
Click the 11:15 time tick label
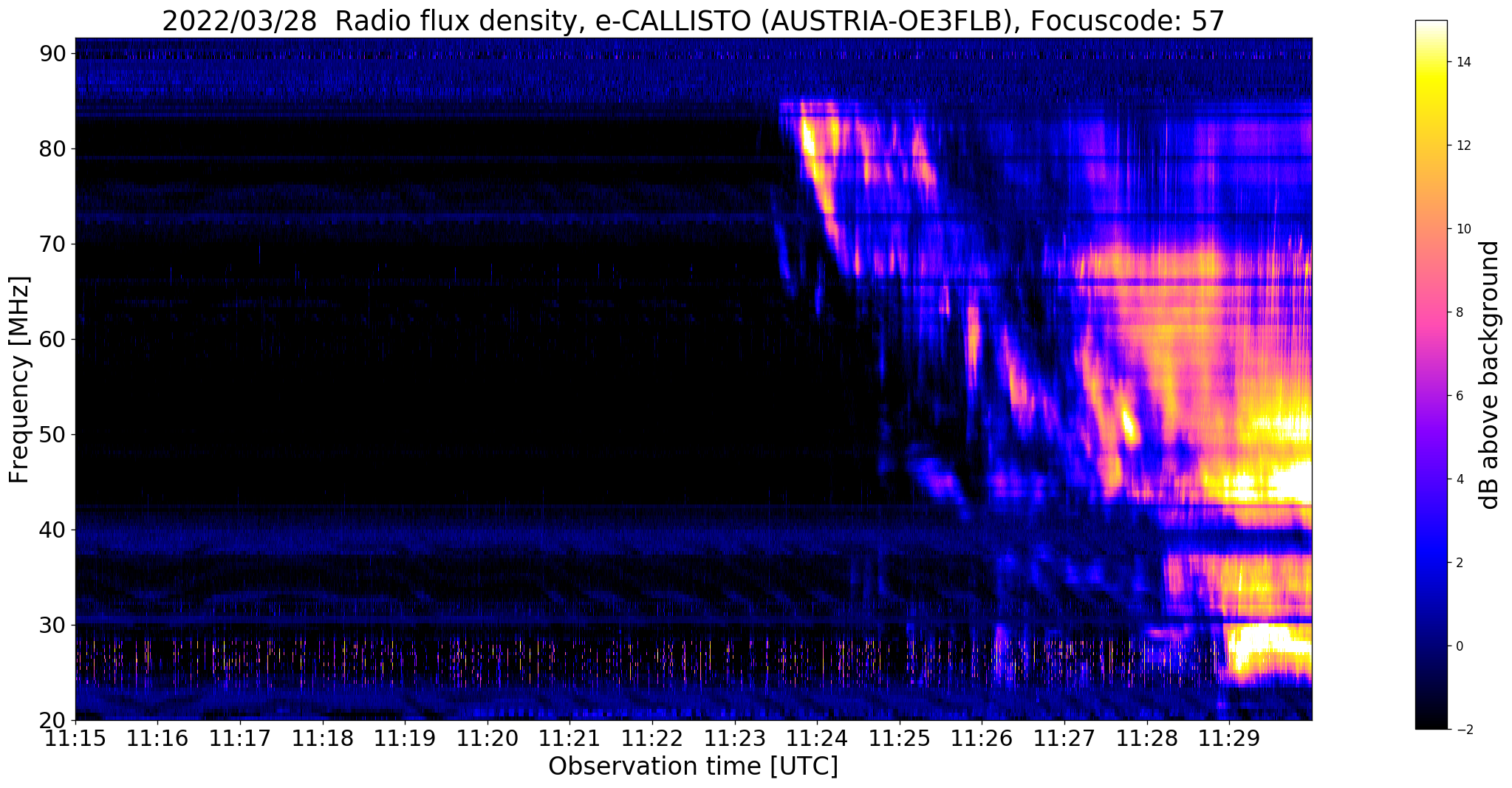pos(75,738)
